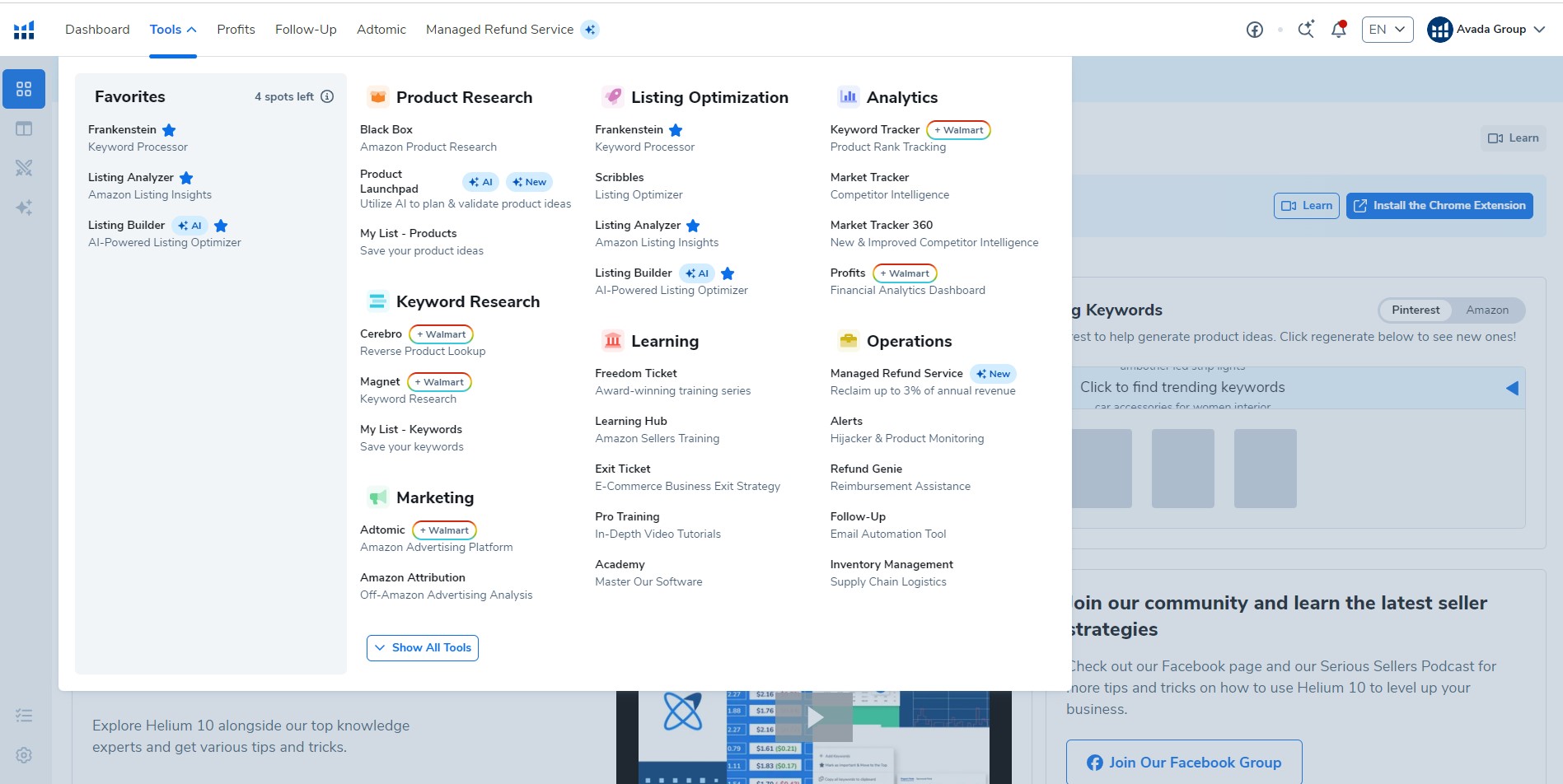This screenshot has height=784, width=1563.
Task: Open the EN language dropdown
Action: click(1386, 29)
